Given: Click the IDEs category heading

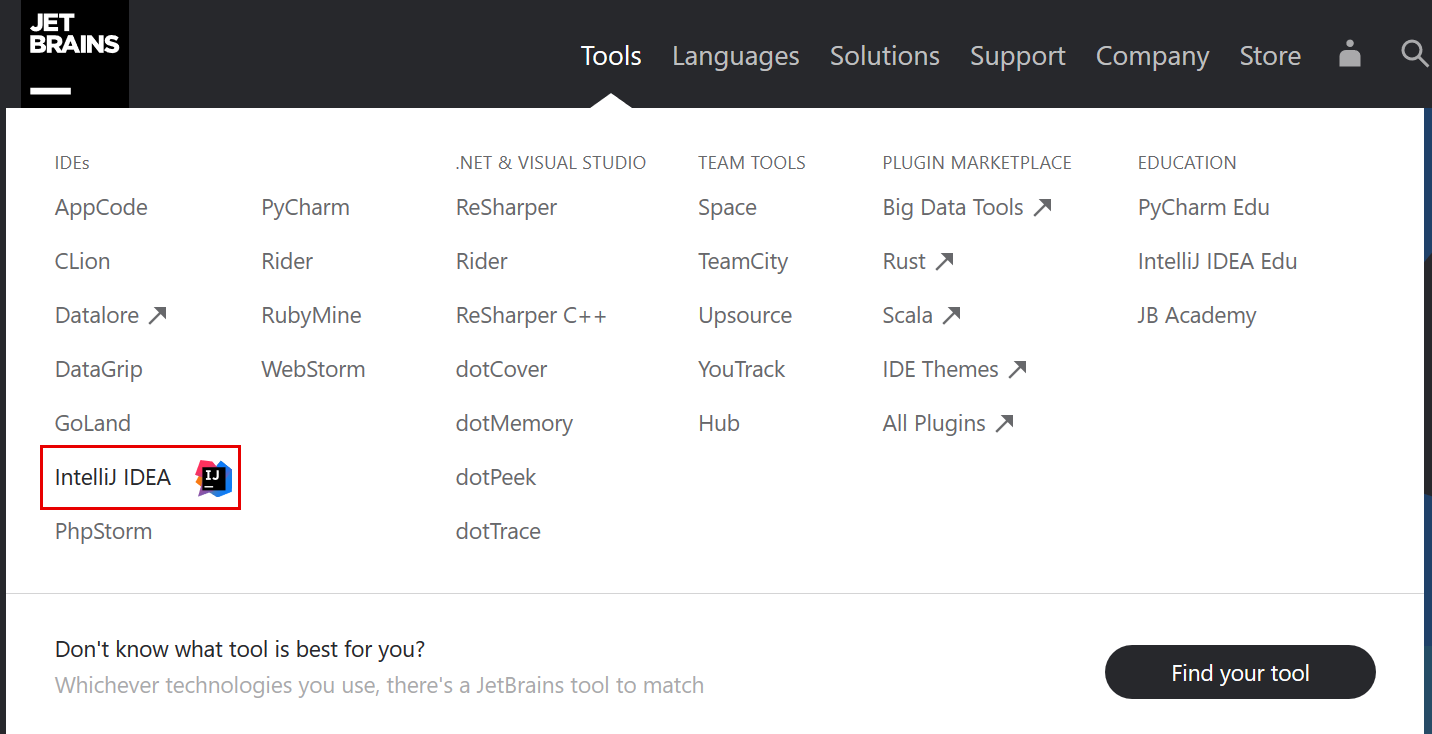Looking at the screenshot, I should 72,163.
